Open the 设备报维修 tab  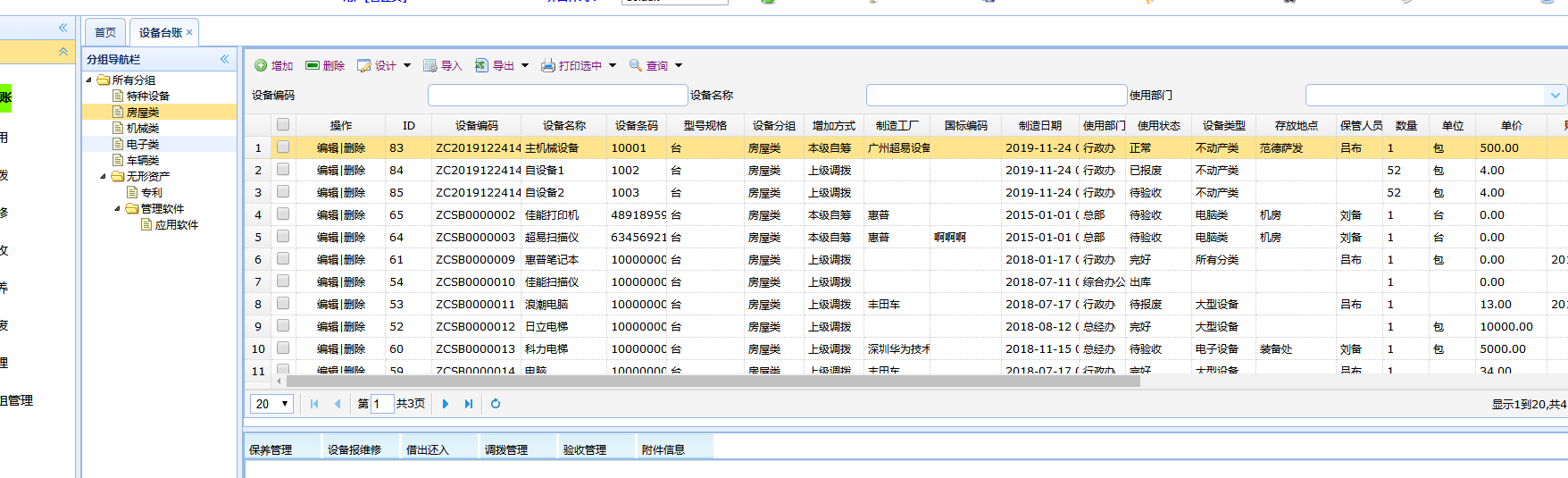pyautogui.click(x=354, y=449)
